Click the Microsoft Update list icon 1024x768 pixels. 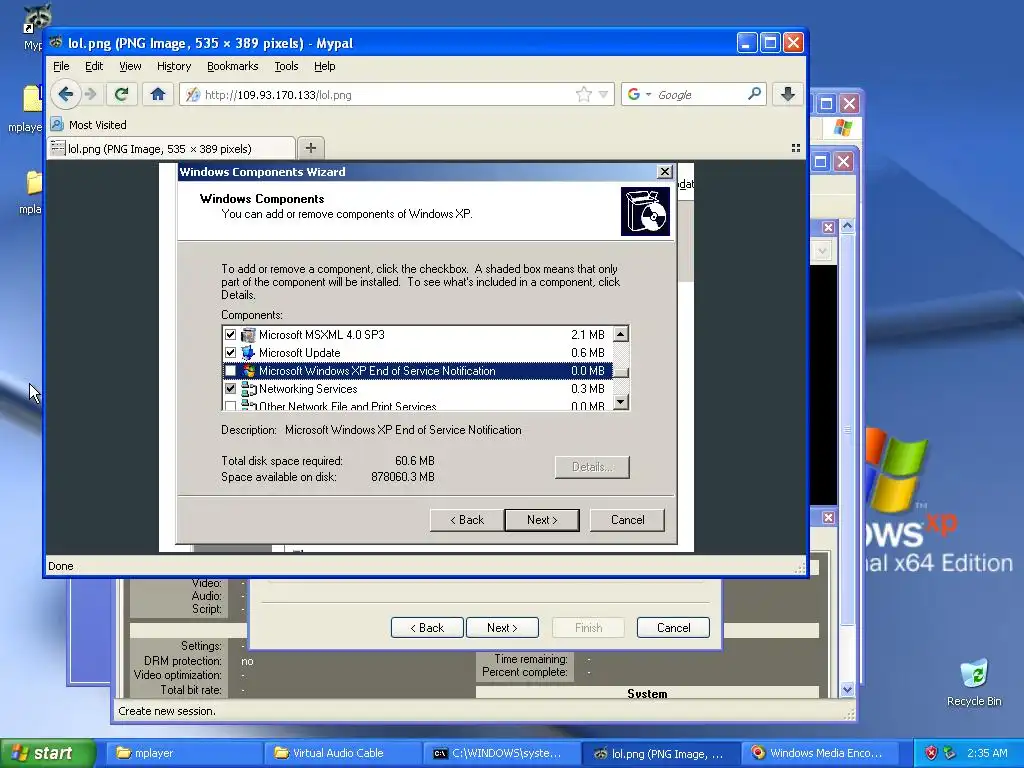248,353
